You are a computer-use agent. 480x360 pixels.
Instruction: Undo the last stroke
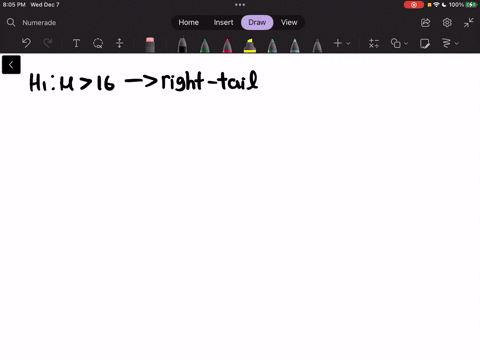(26, 43)
